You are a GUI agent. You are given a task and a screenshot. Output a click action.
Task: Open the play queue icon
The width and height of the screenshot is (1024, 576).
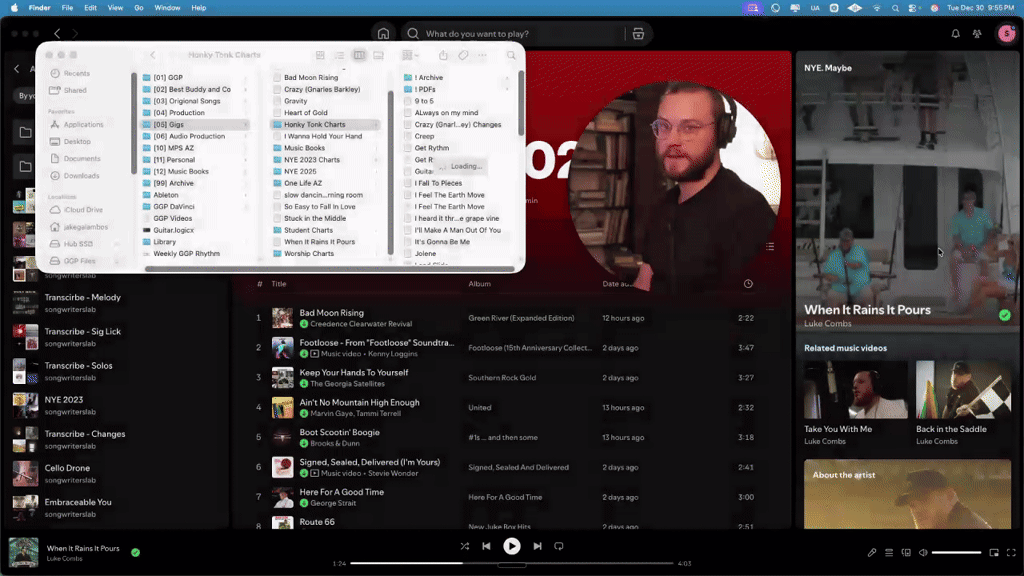889,552
